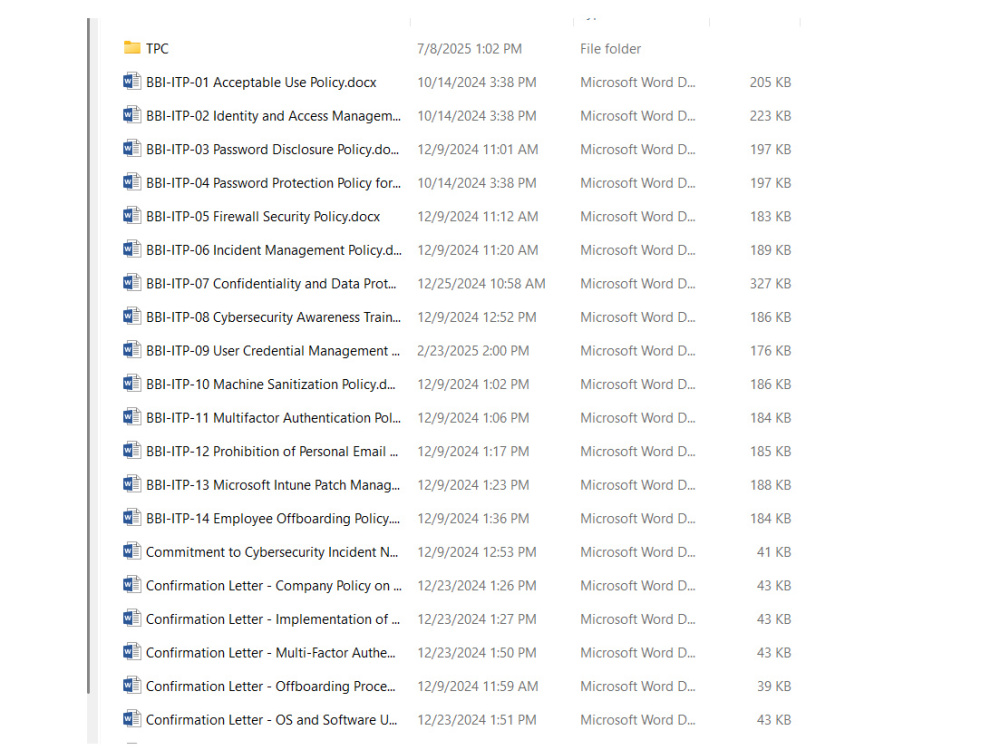Select the TPC folder name

157,48
